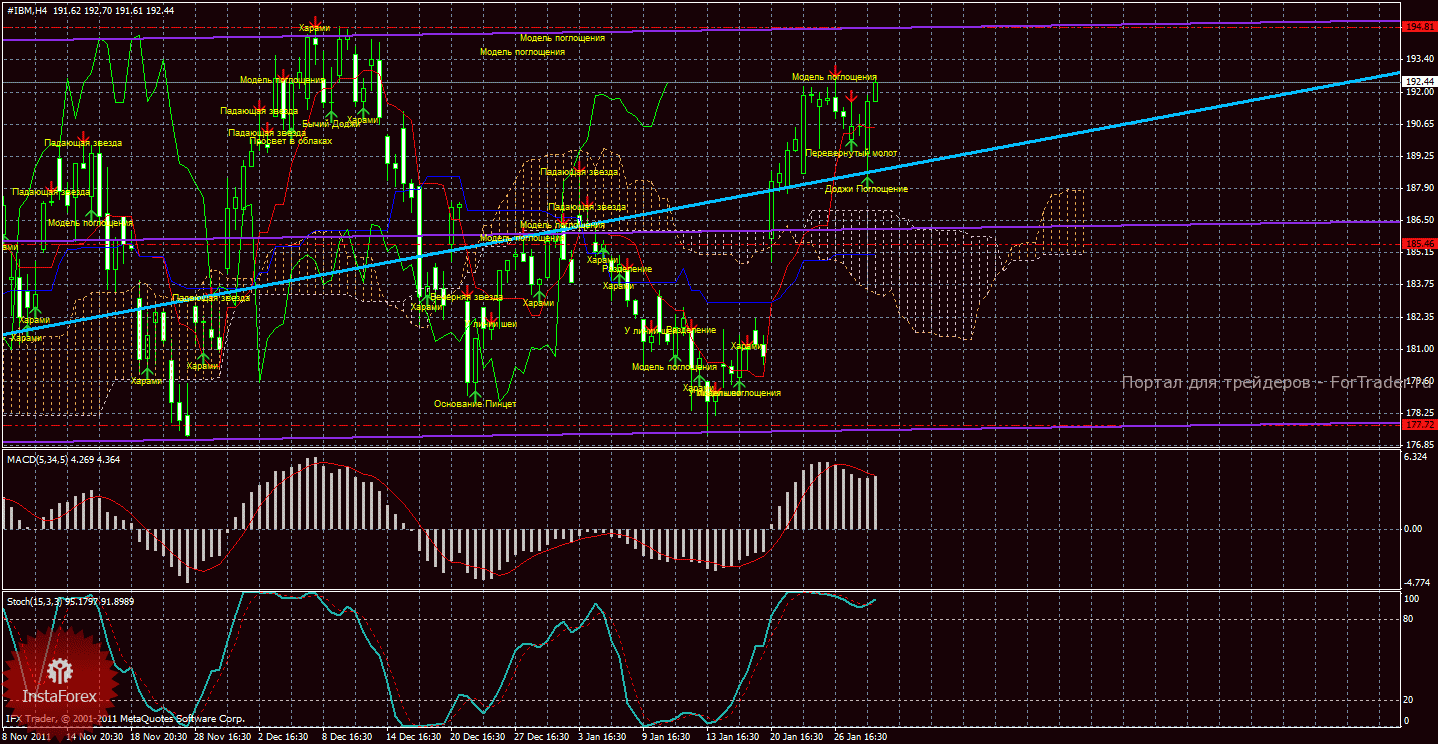Click the #IBM,H4 chart title
The width and height of the screenshot is (1438, 744).
(28, 10)
